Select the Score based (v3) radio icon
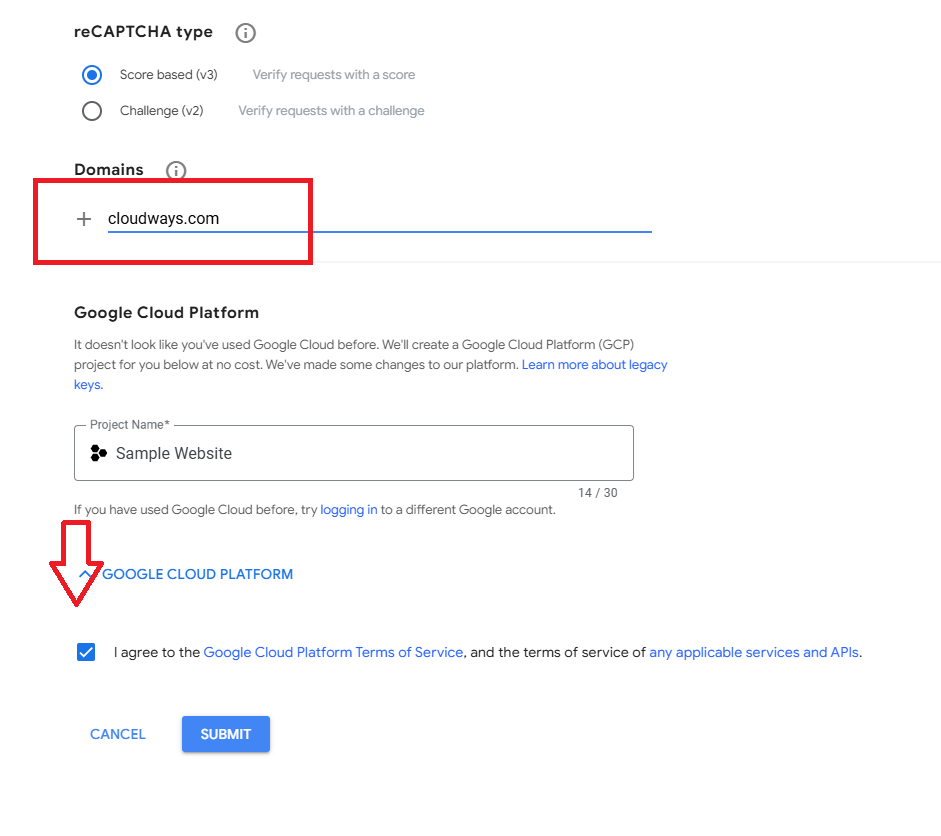 (92, 75)
